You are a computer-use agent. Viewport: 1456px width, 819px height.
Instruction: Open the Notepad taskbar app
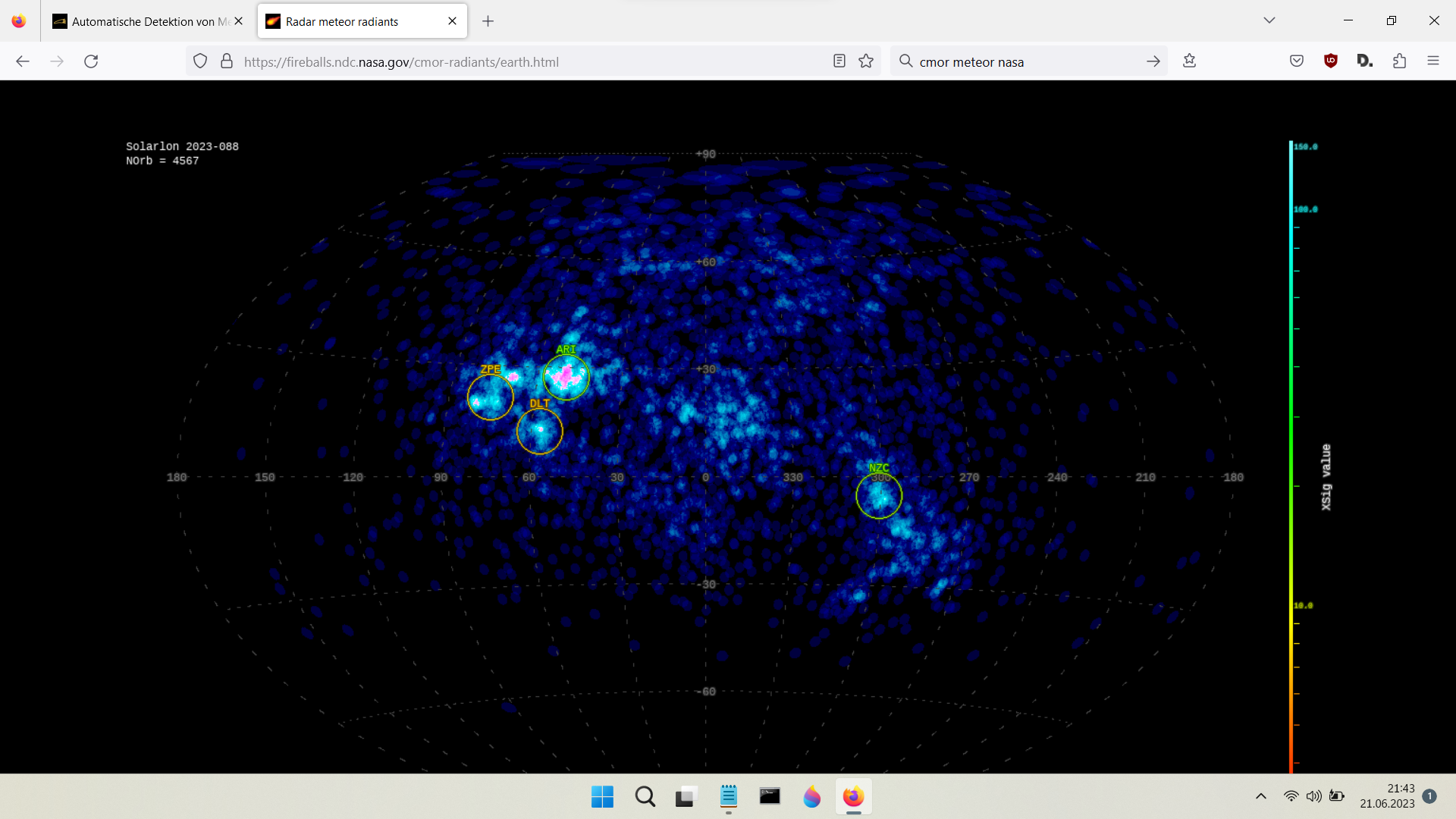(x=729, y=796)
